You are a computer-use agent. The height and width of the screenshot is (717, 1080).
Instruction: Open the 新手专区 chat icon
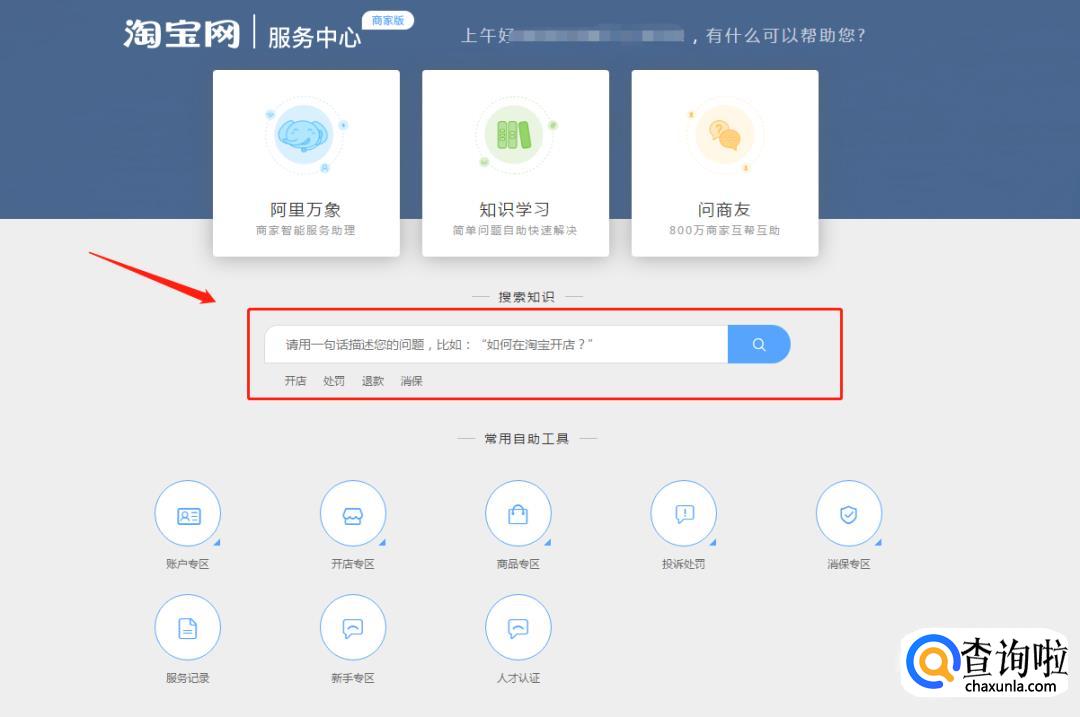[x=353, y=627]
